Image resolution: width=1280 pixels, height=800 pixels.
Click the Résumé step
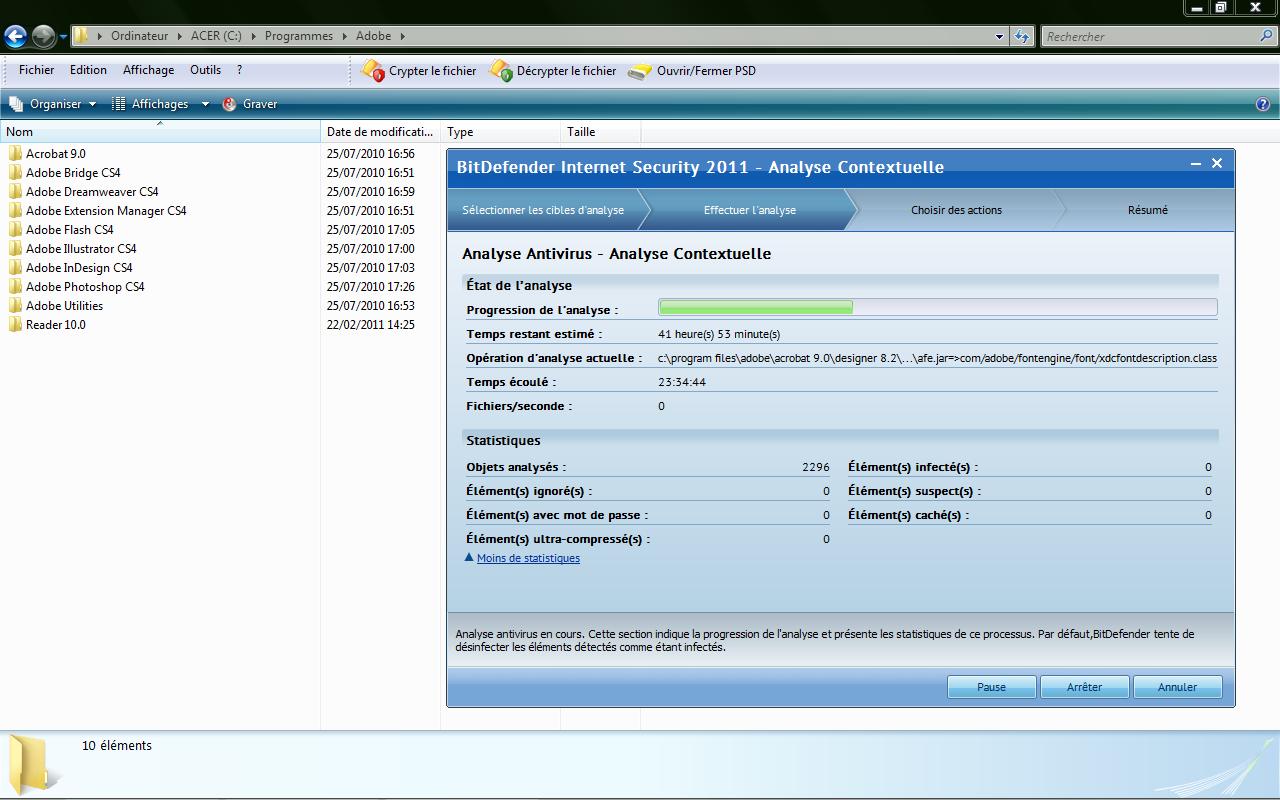(x=1147, y=210)
